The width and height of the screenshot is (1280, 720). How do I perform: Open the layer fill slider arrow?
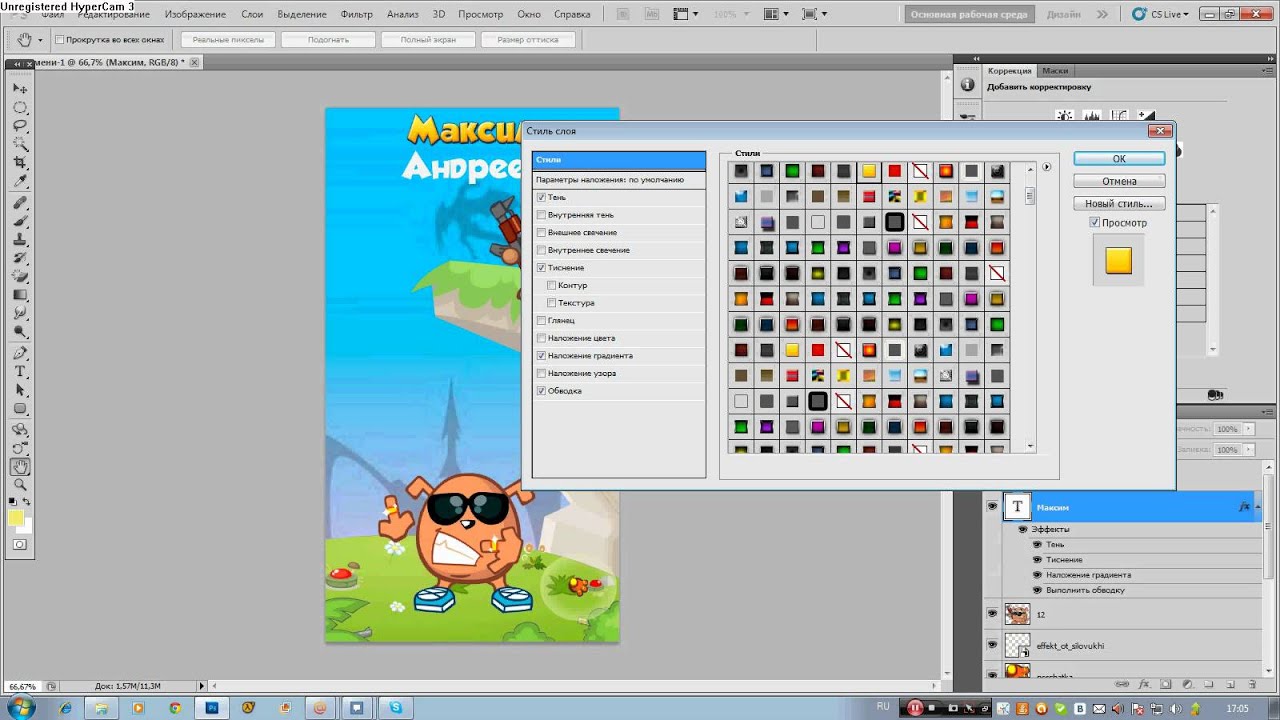[1251, 449]
